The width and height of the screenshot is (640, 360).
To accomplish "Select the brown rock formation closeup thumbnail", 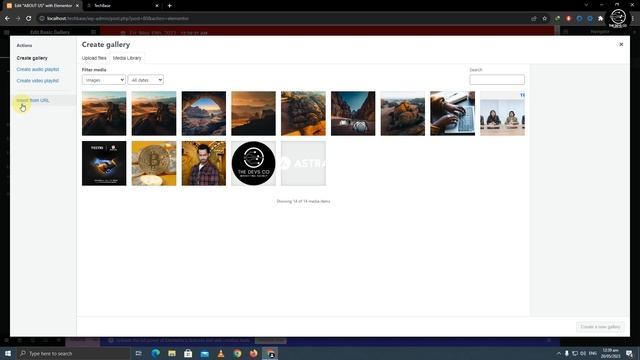I will pyautogui.click(x=303, y=113).
